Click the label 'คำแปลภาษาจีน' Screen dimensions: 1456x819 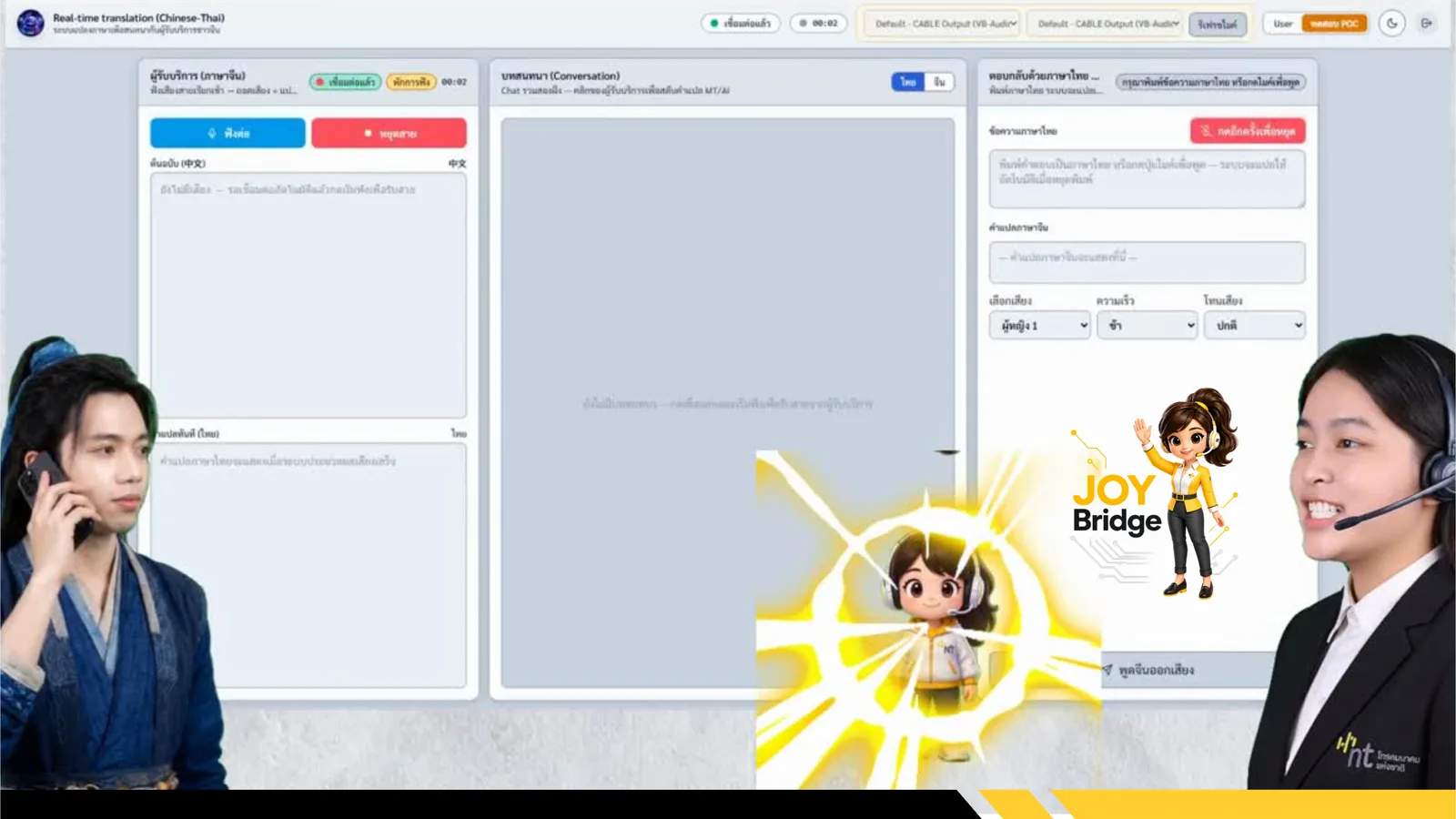click(1018, 227)
